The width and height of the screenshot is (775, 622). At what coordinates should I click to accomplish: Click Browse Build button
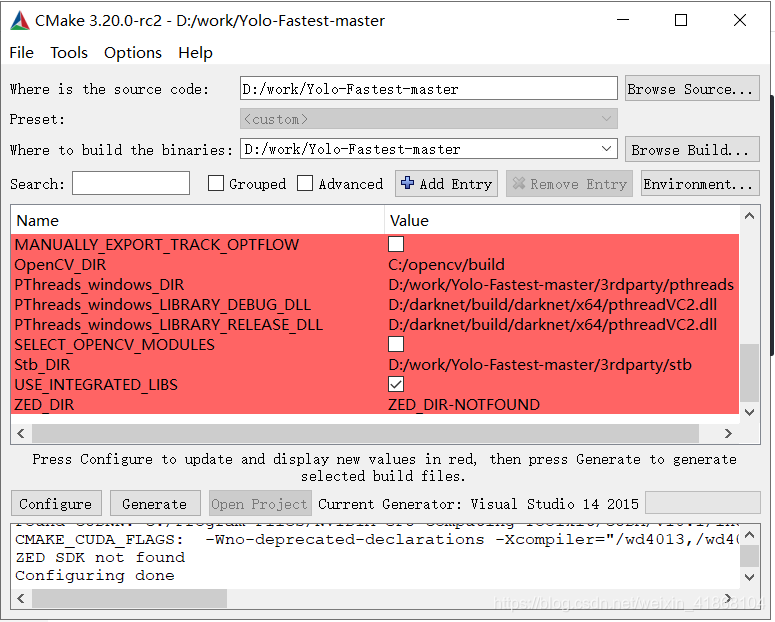click(x=692, y=149)
